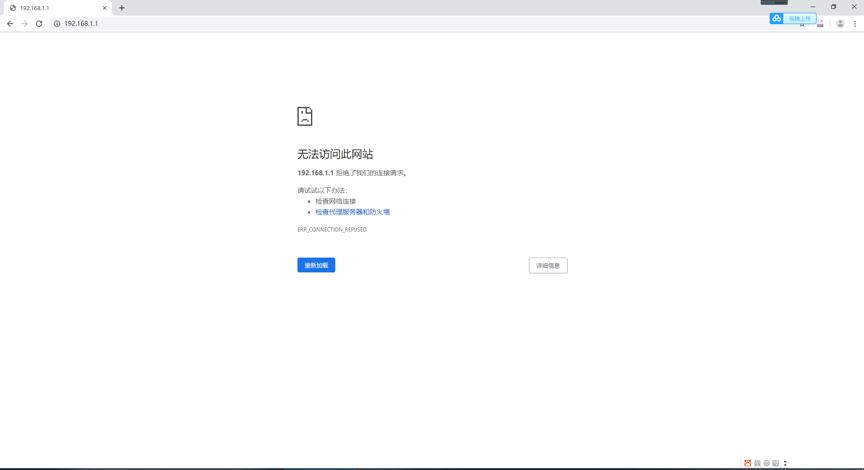Open the details button on error page
Screen dimensions: 864x470
coord(548,266)
